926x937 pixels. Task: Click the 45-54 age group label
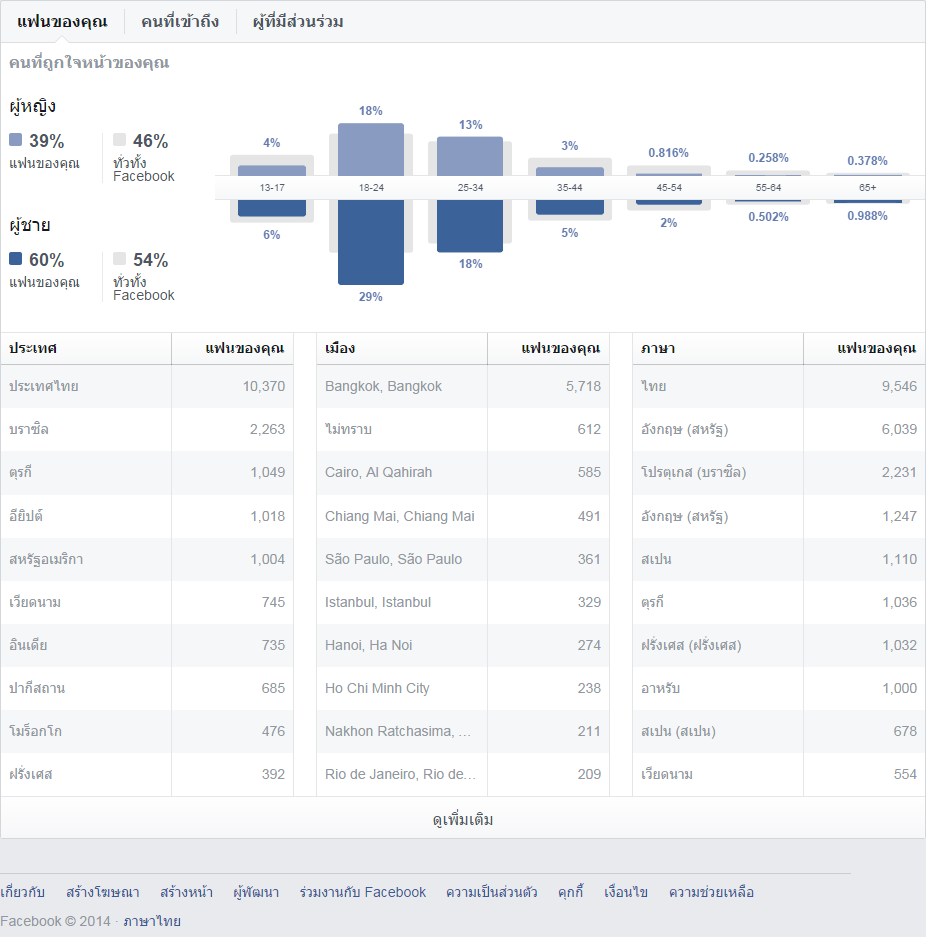pyautogui.click(x=669, y=188)
